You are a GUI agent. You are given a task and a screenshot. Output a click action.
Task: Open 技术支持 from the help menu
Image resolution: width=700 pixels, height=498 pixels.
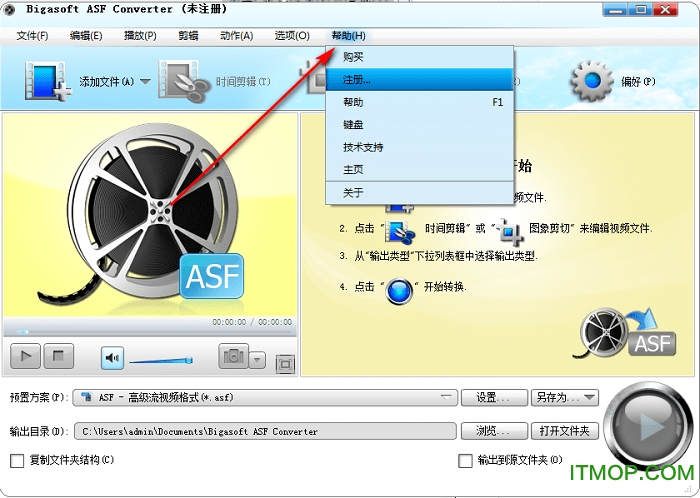[x=420, y=147]
